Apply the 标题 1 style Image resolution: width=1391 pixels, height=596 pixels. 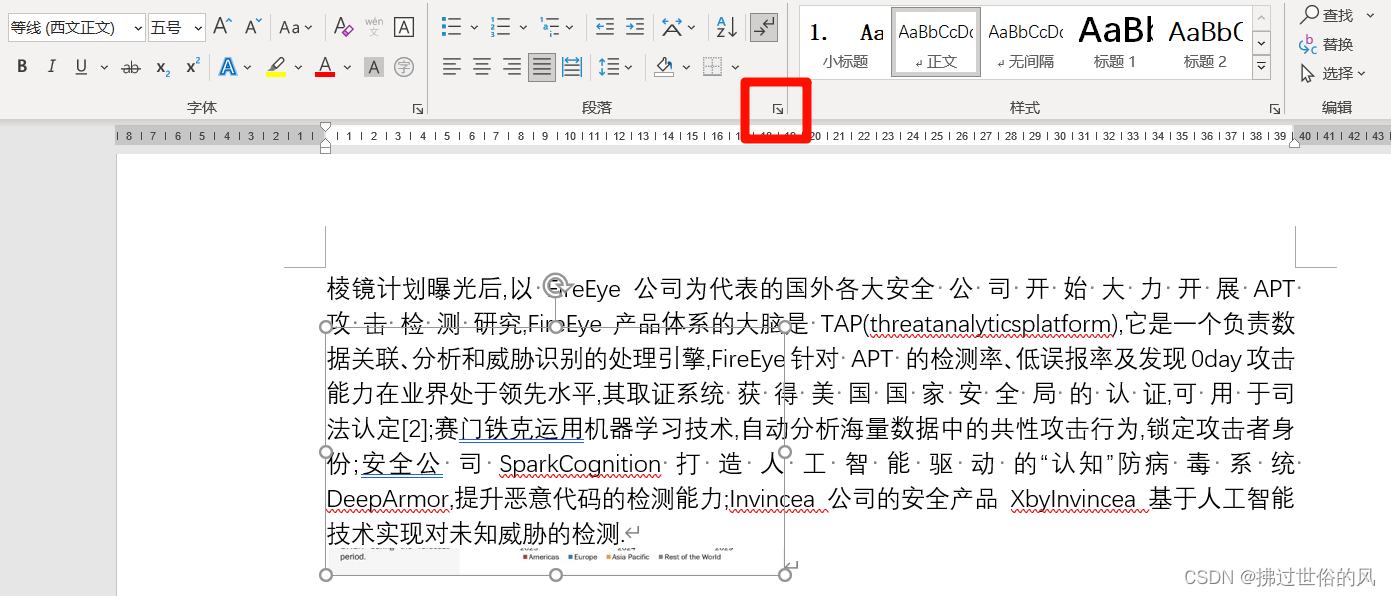tap(1115, 42)
